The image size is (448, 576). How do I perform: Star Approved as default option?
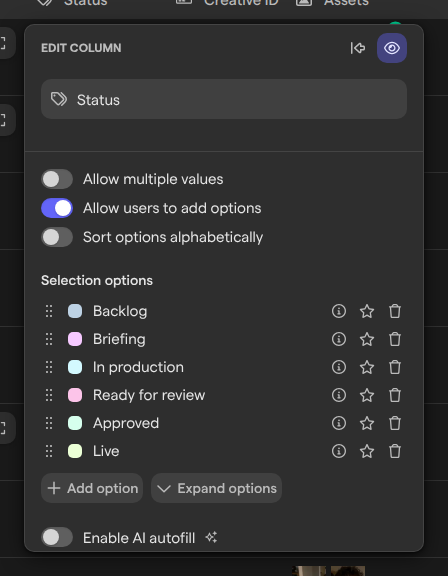pos(367,423)
